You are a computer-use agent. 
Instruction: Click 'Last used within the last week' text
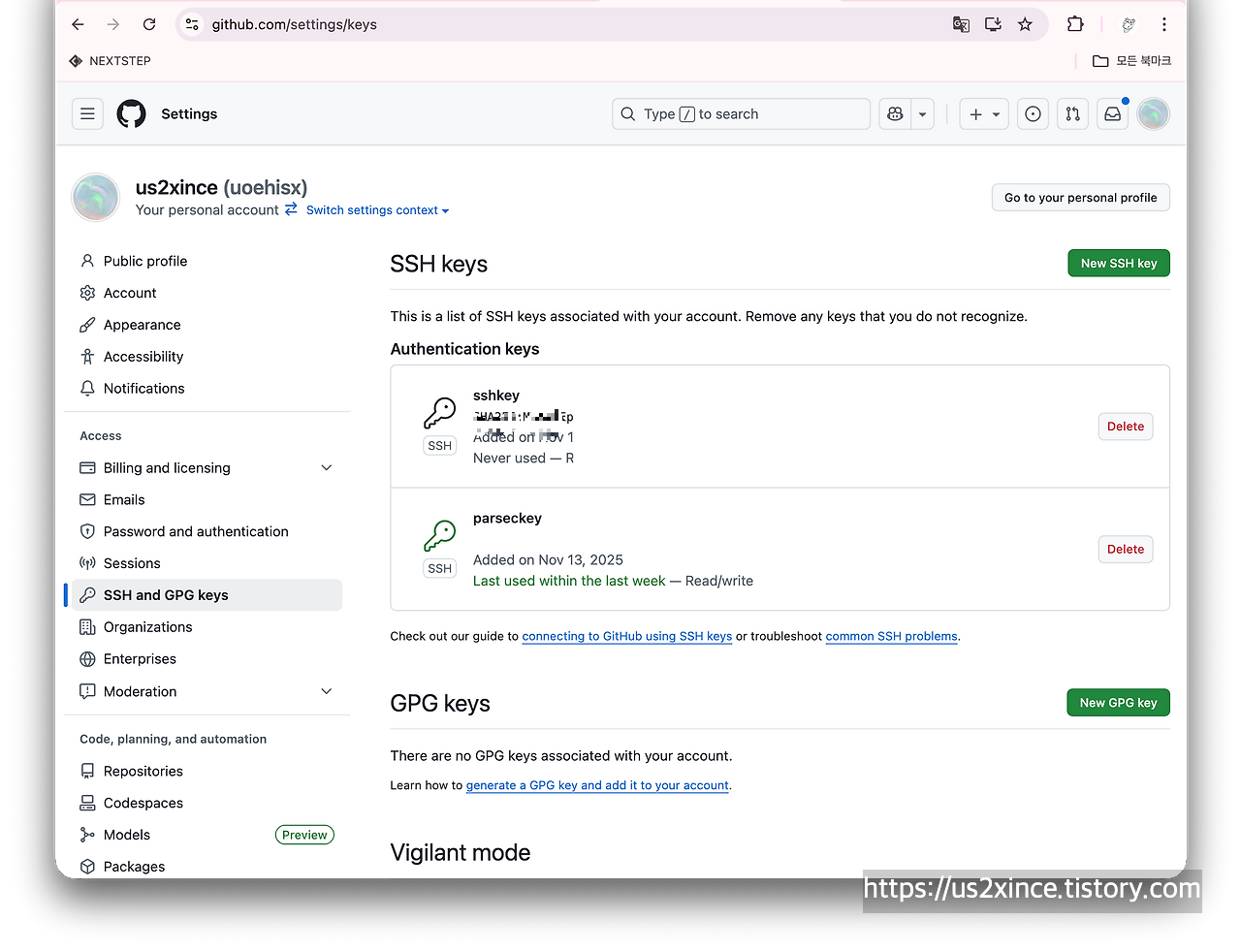tap(569, 581)
